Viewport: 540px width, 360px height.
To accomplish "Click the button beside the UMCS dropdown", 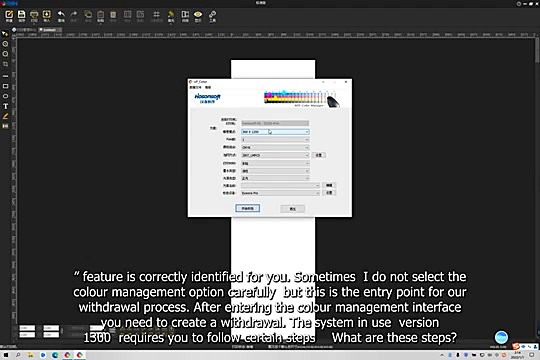I will pos(319,155).
